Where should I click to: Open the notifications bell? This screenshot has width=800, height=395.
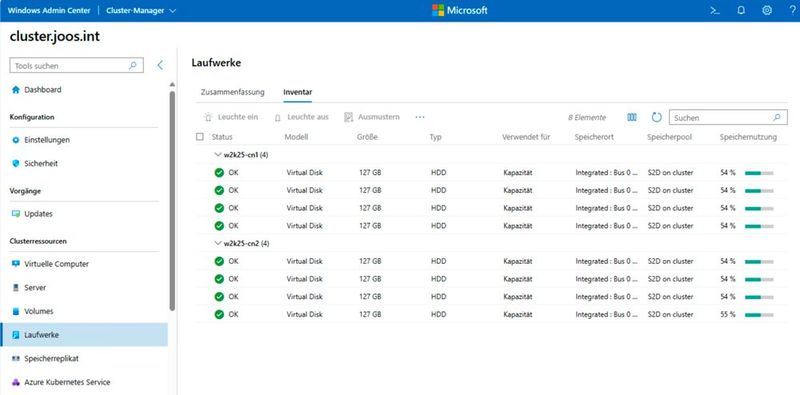coord(741,10)
